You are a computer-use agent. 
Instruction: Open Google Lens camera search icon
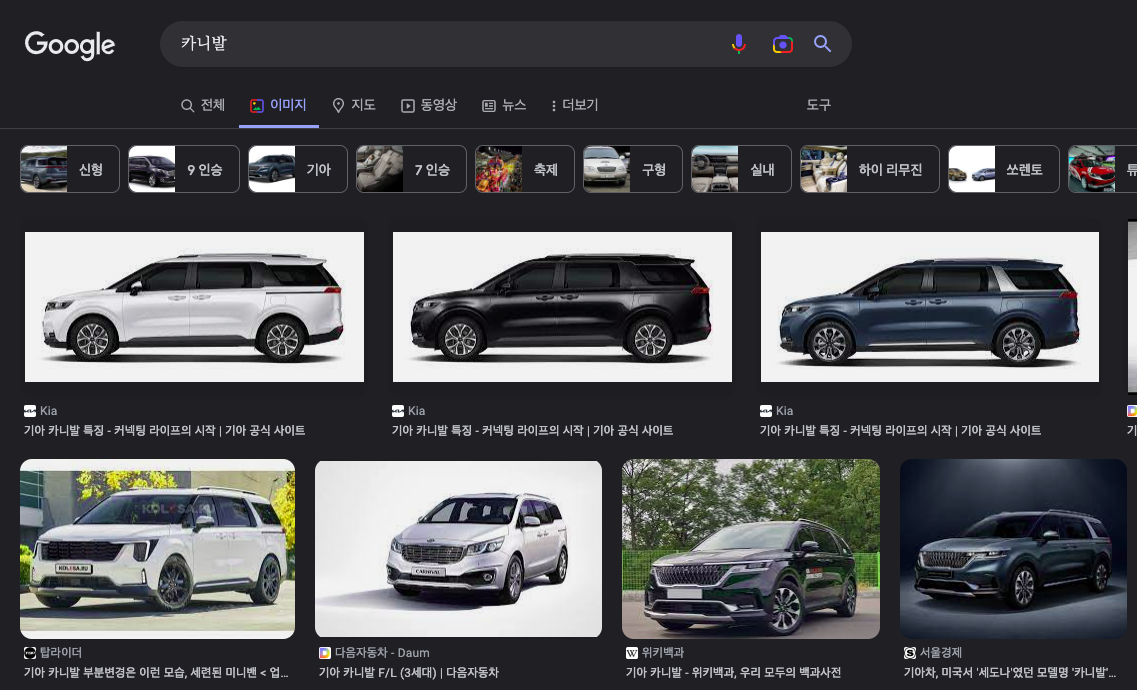tap(782, 44)
